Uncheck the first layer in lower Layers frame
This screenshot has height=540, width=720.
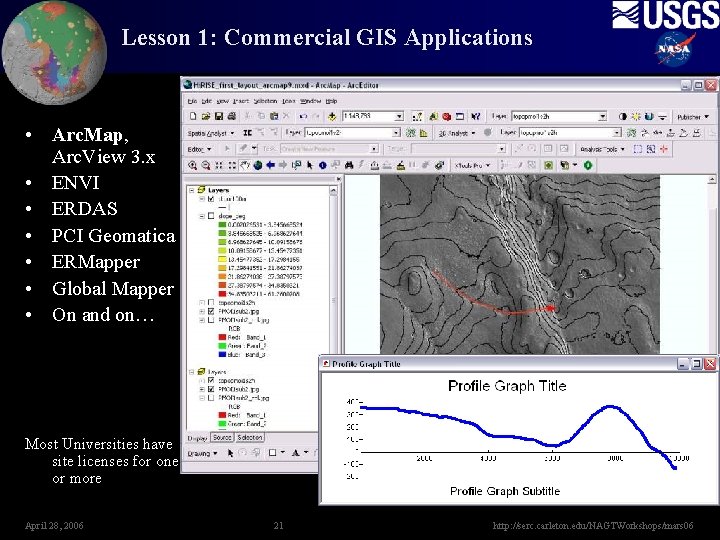tap(211, 381)
